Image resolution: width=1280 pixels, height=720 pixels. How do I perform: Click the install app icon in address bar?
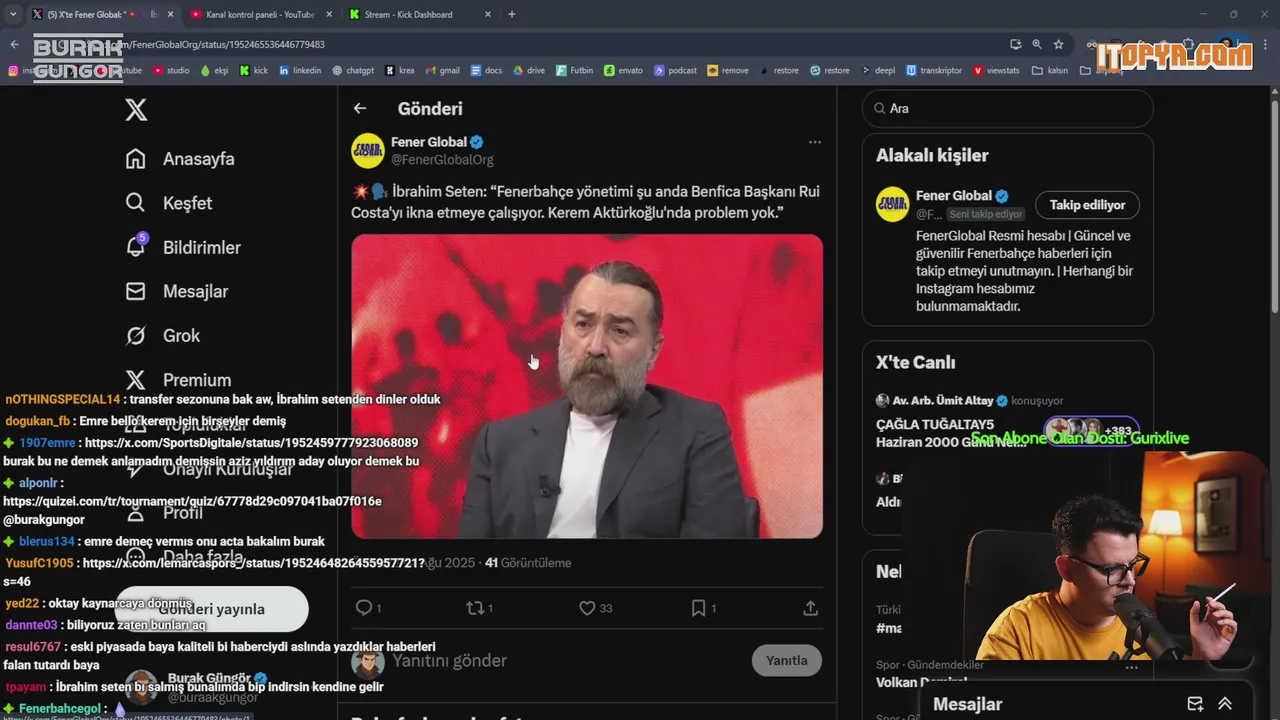tap(1016, 44)
